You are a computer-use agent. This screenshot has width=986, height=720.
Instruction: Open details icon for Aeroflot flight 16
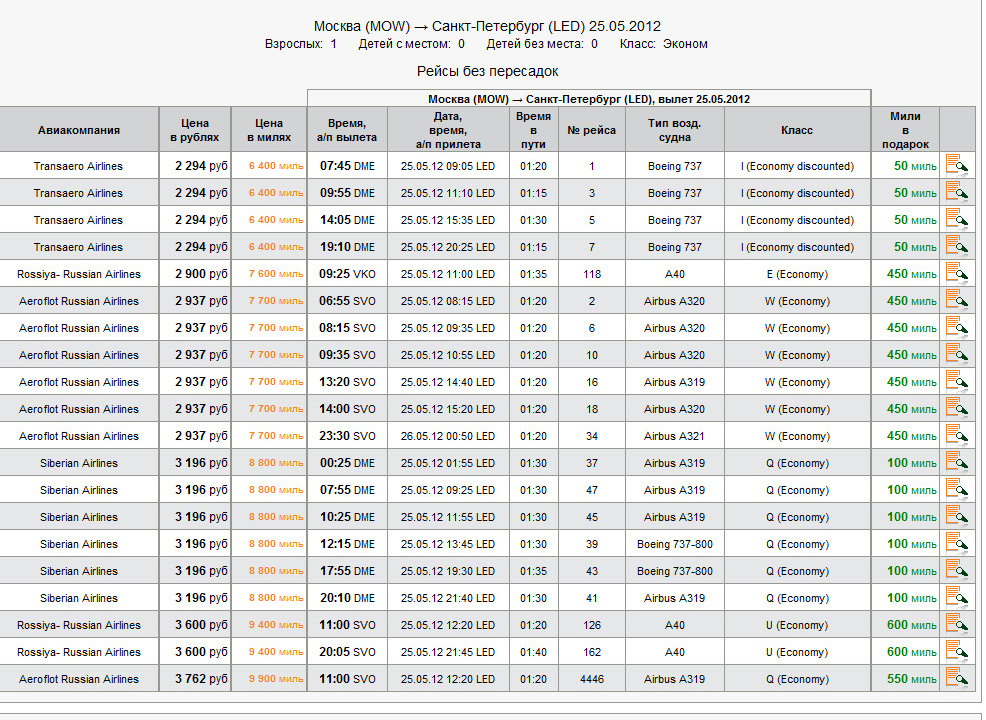[956, 381]
